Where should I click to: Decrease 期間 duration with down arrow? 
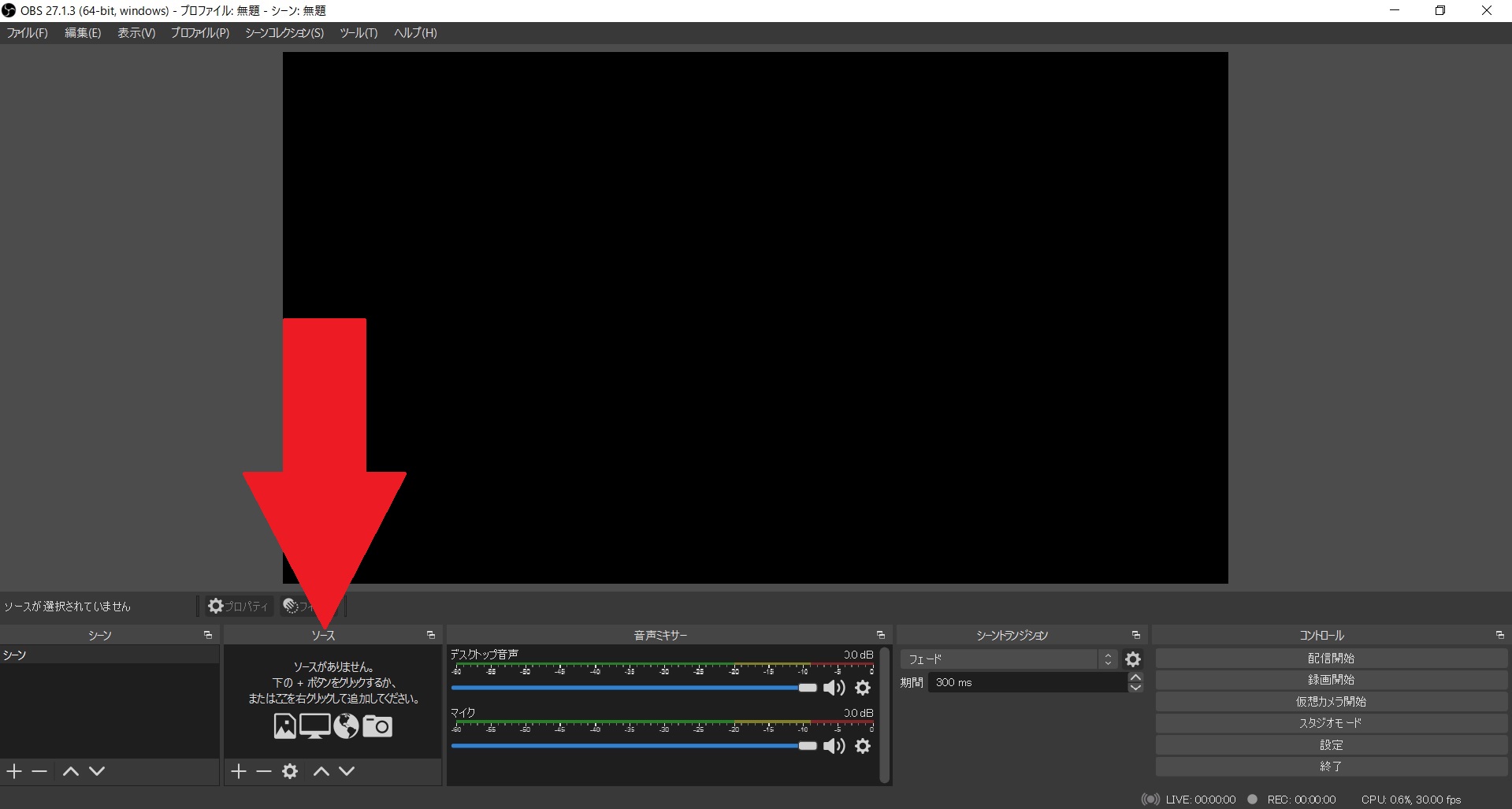(x=1135, y=688)
